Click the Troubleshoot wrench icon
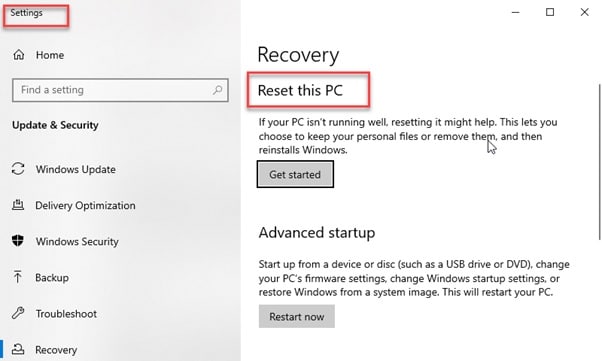Viewport: 602px width, 361px height. pos(18,313)
